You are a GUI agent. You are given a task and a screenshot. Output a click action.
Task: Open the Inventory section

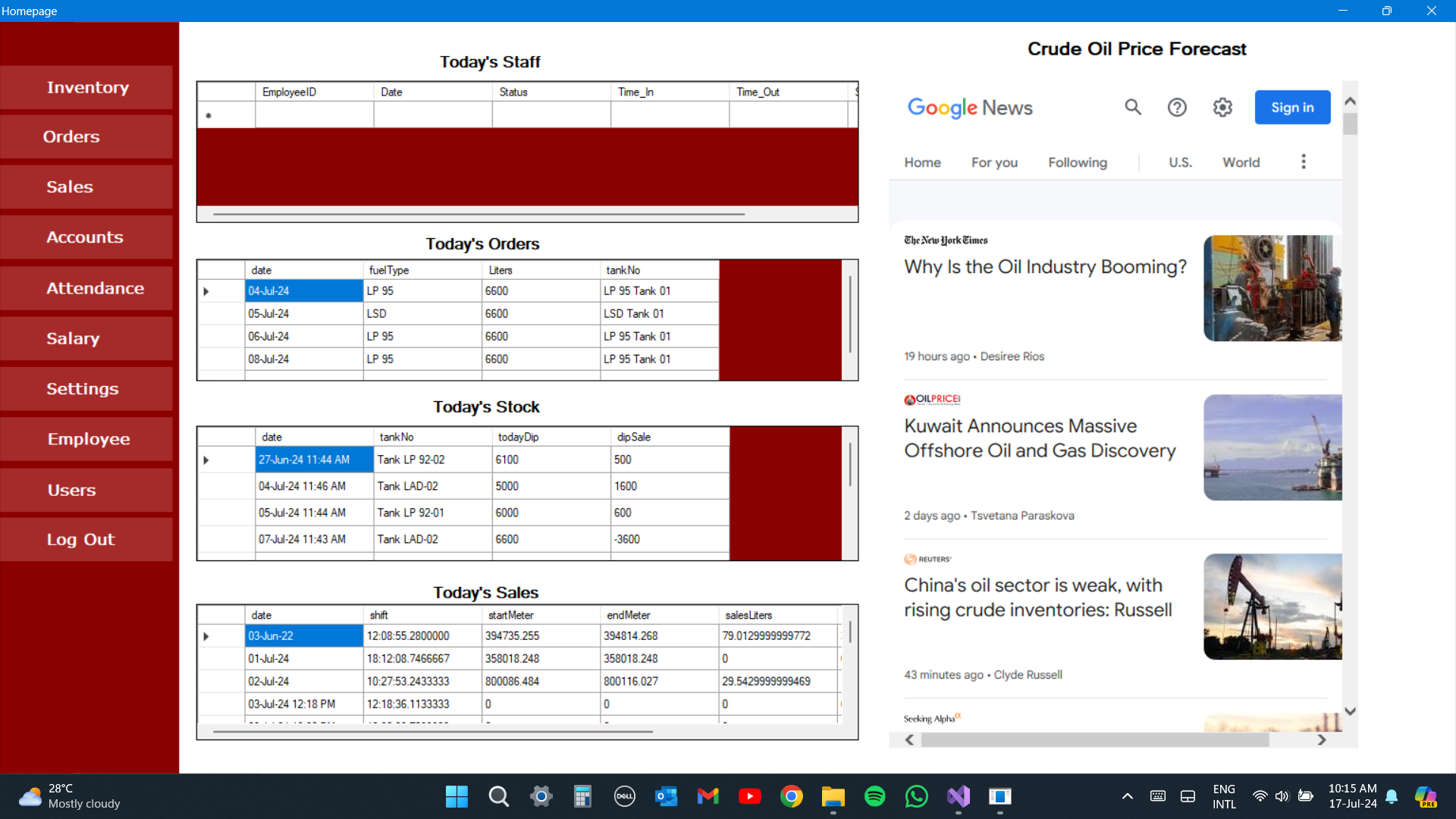(86, 87)
